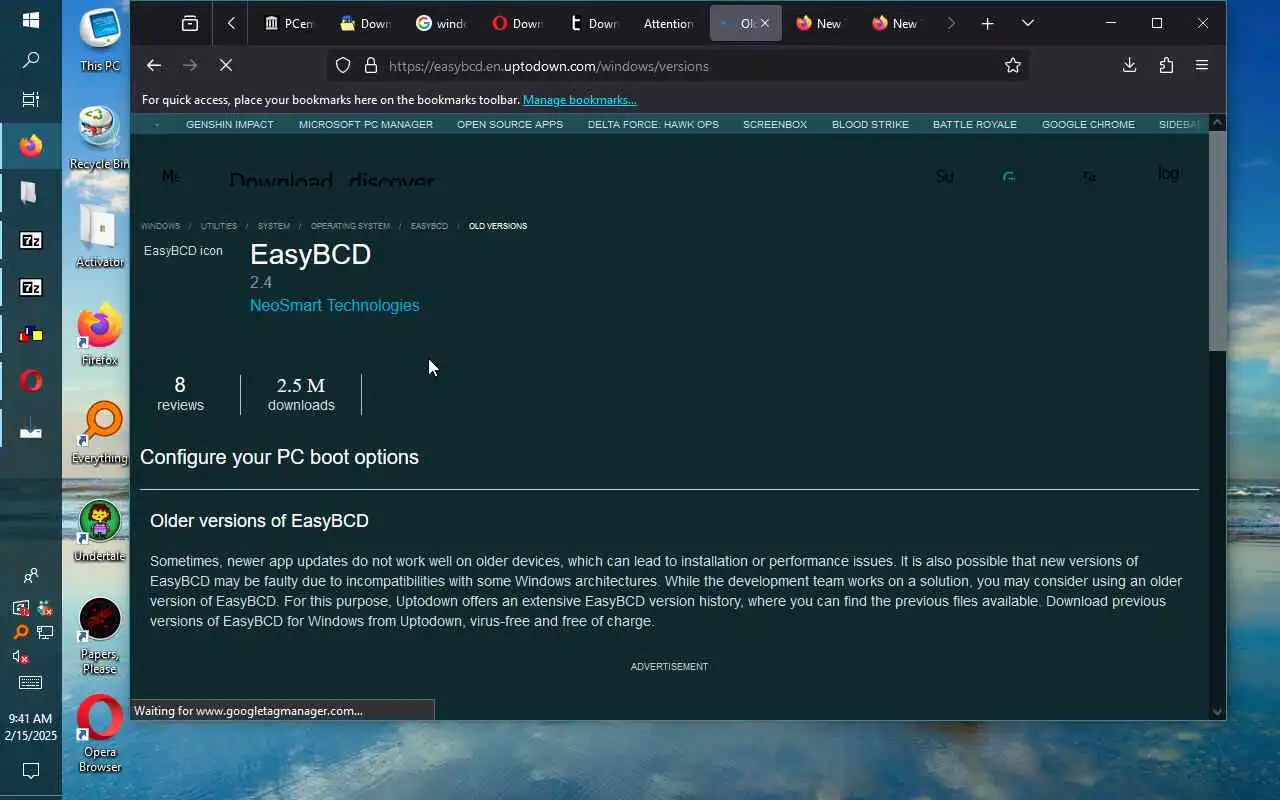Click the browser Forward arrow
The image size is (1280, 800).
tap(190, 65)
